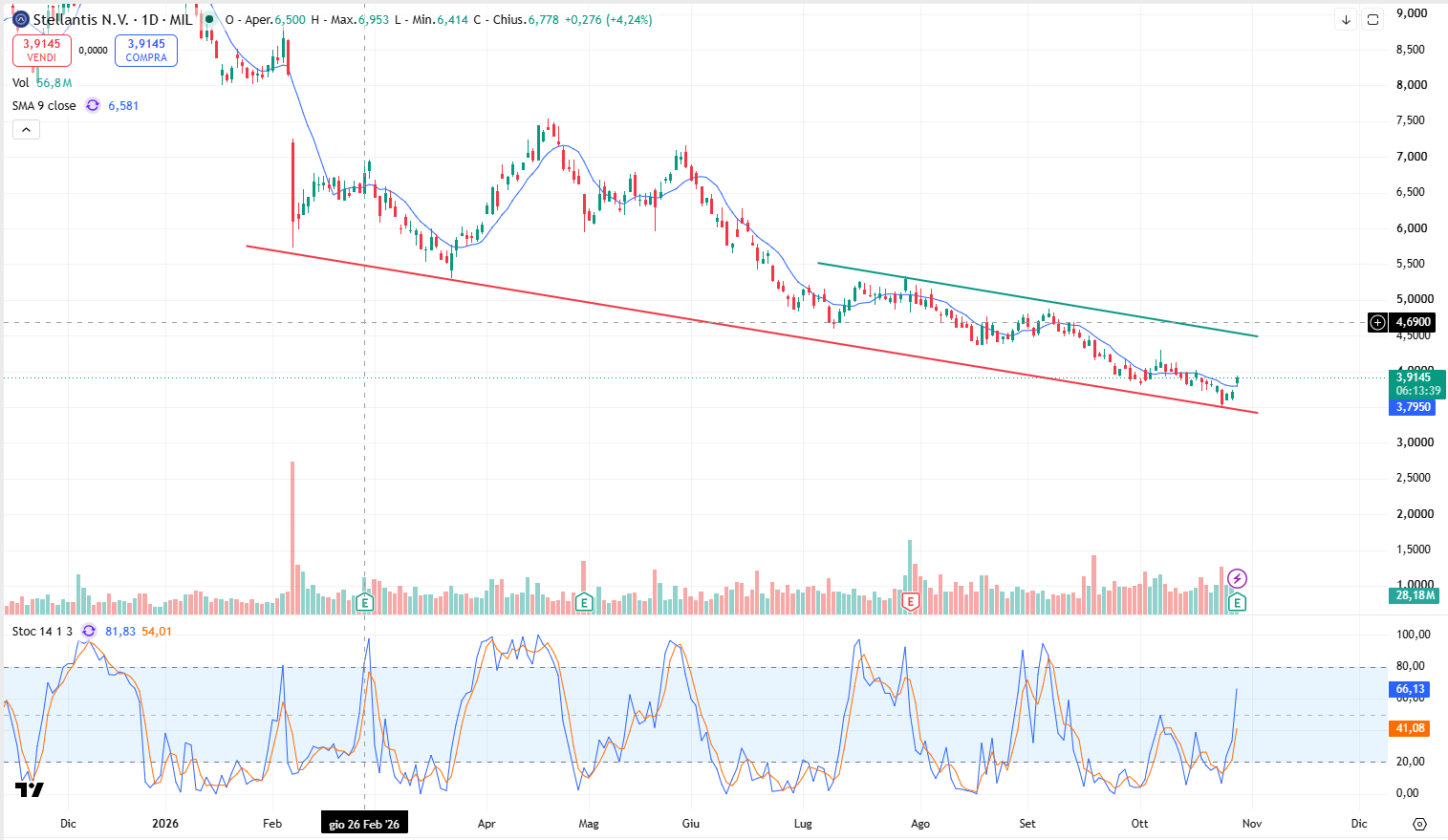This screenshot has width=1448, height=840.
Task: Collapse the indicator legend with the chevron
Action: pos(26,130)
